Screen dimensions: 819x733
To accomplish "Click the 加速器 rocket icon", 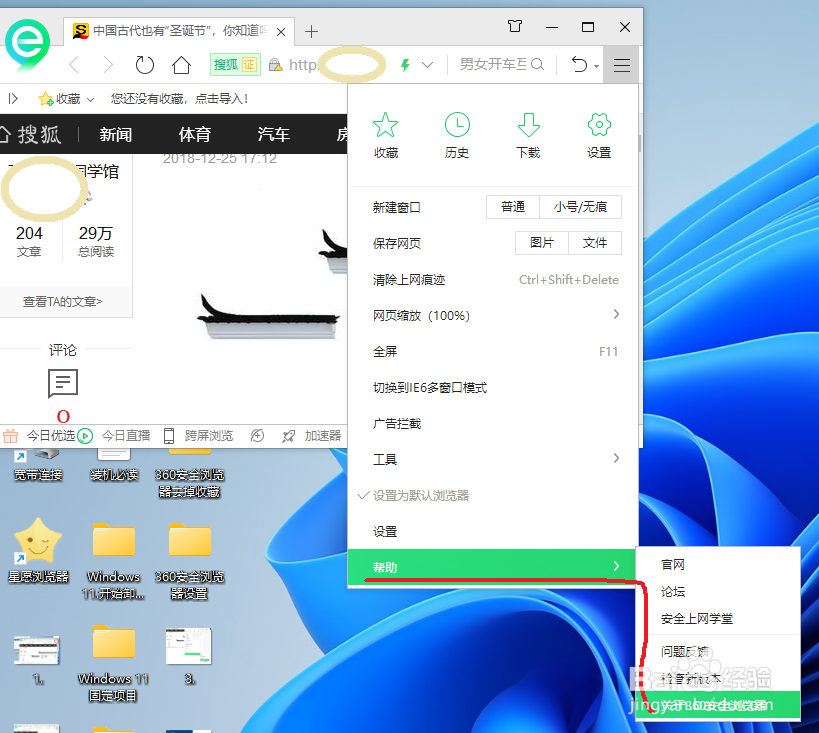I will (x=288, y=436).
